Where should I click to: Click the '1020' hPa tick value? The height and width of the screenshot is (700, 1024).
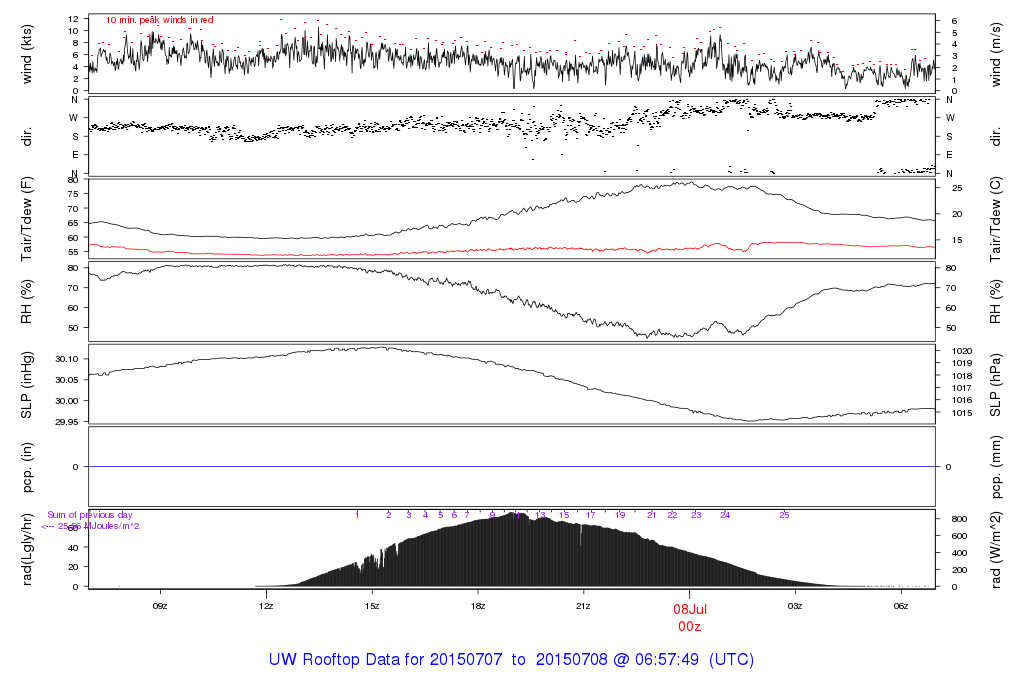[x=961, y=351]
